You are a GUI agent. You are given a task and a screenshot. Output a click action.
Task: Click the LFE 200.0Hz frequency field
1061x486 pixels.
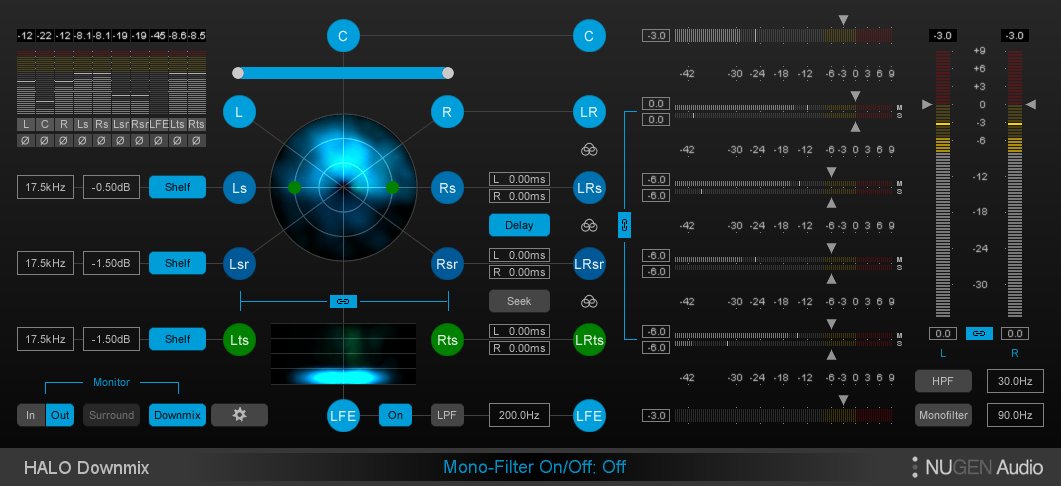pos(519,415)
